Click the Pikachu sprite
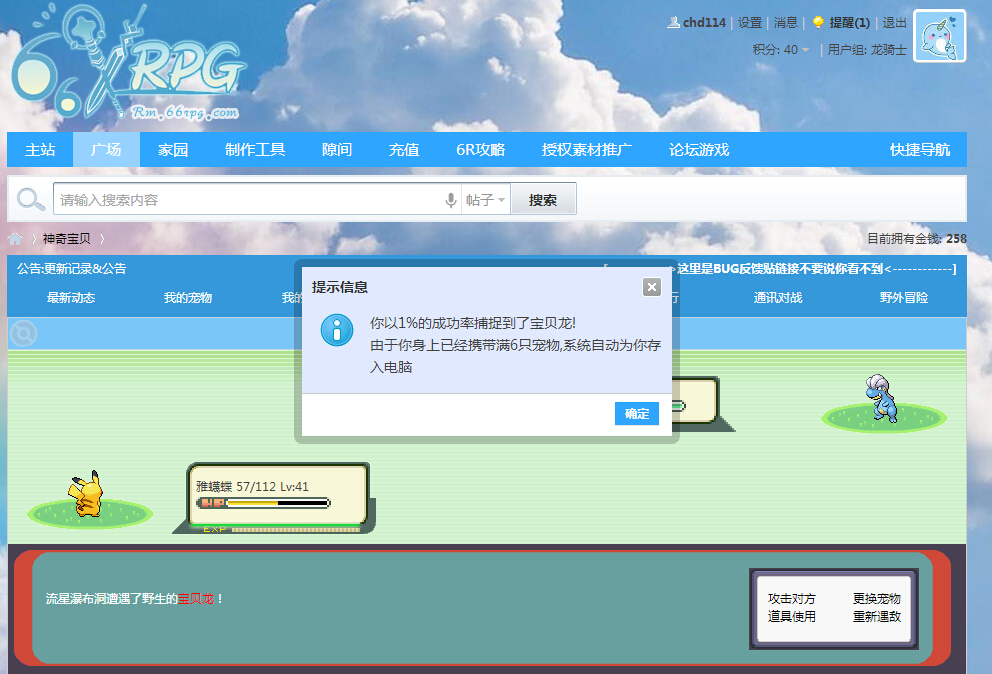This screenshot has height=674, width=992. (87, 494)
